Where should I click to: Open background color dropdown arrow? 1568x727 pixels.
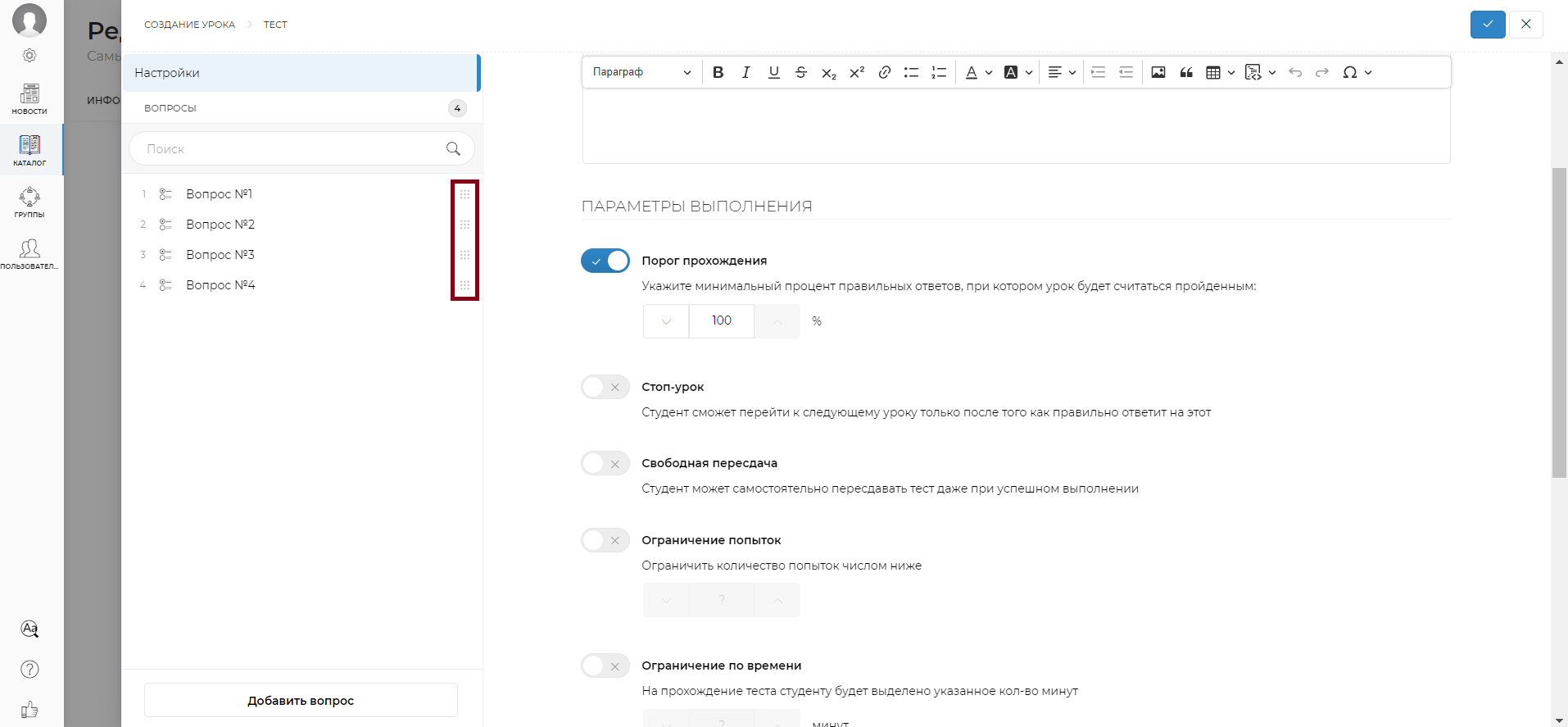pyautogui.click(x=1029, y=72)
